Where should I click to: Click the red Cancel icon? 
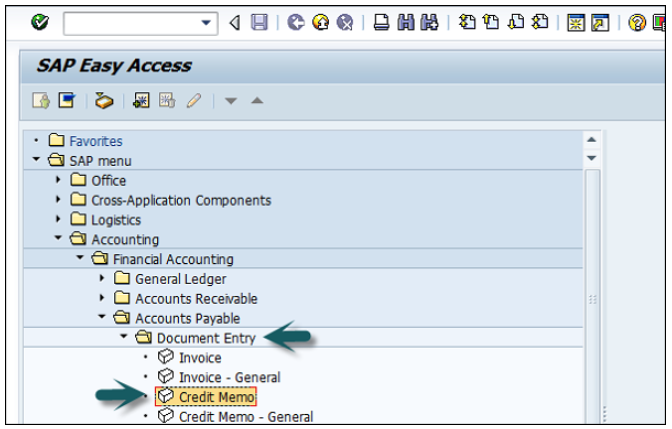(344, 22)
